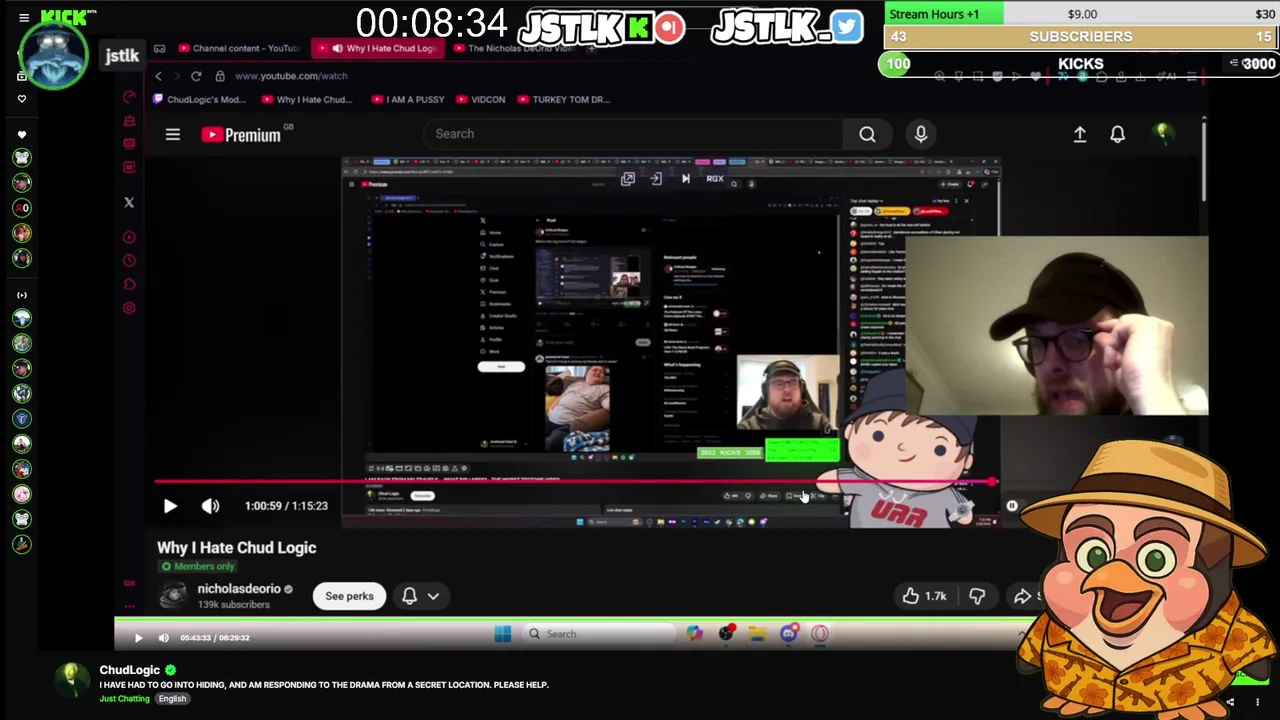Screen dimensions: 1280x720
Task: Open the I AM A PUSSY bookmark
Action: pos(408,99)
